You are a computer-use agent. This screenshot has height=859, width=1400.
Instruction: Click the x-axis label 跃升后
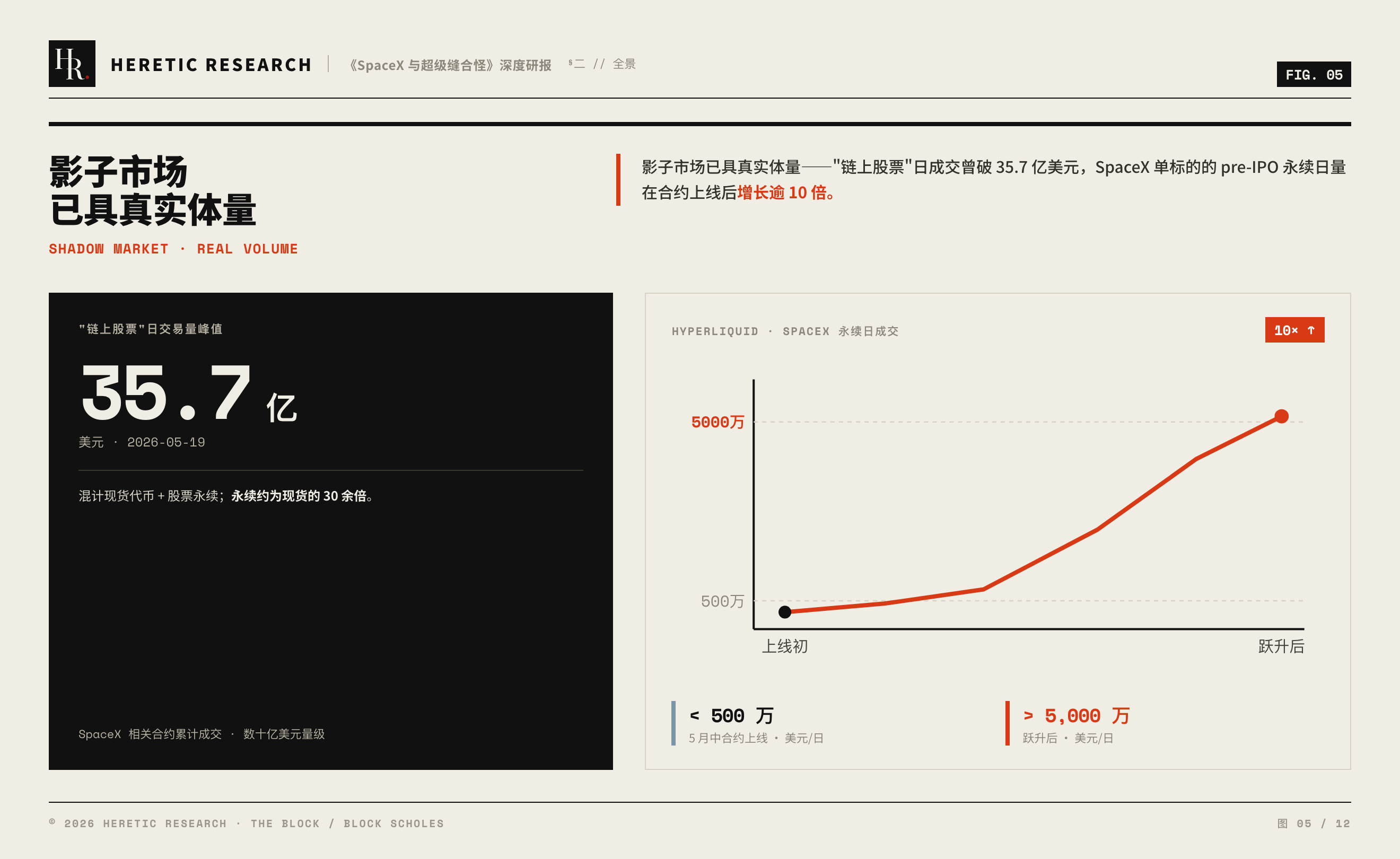point(1281,646)
